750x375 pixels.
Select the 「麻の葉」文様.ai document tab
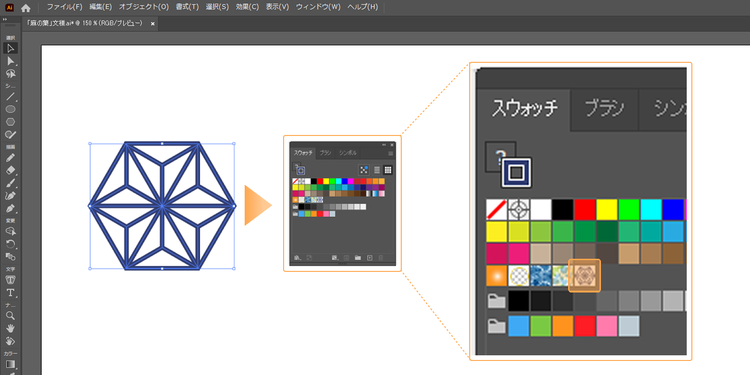[x=84, y=23]
